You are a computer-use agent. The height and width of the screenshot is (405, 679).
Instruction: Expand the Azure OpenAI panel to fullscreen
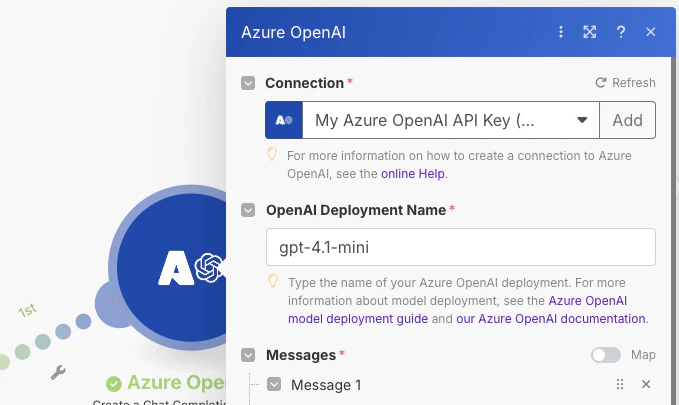[590, 32]
